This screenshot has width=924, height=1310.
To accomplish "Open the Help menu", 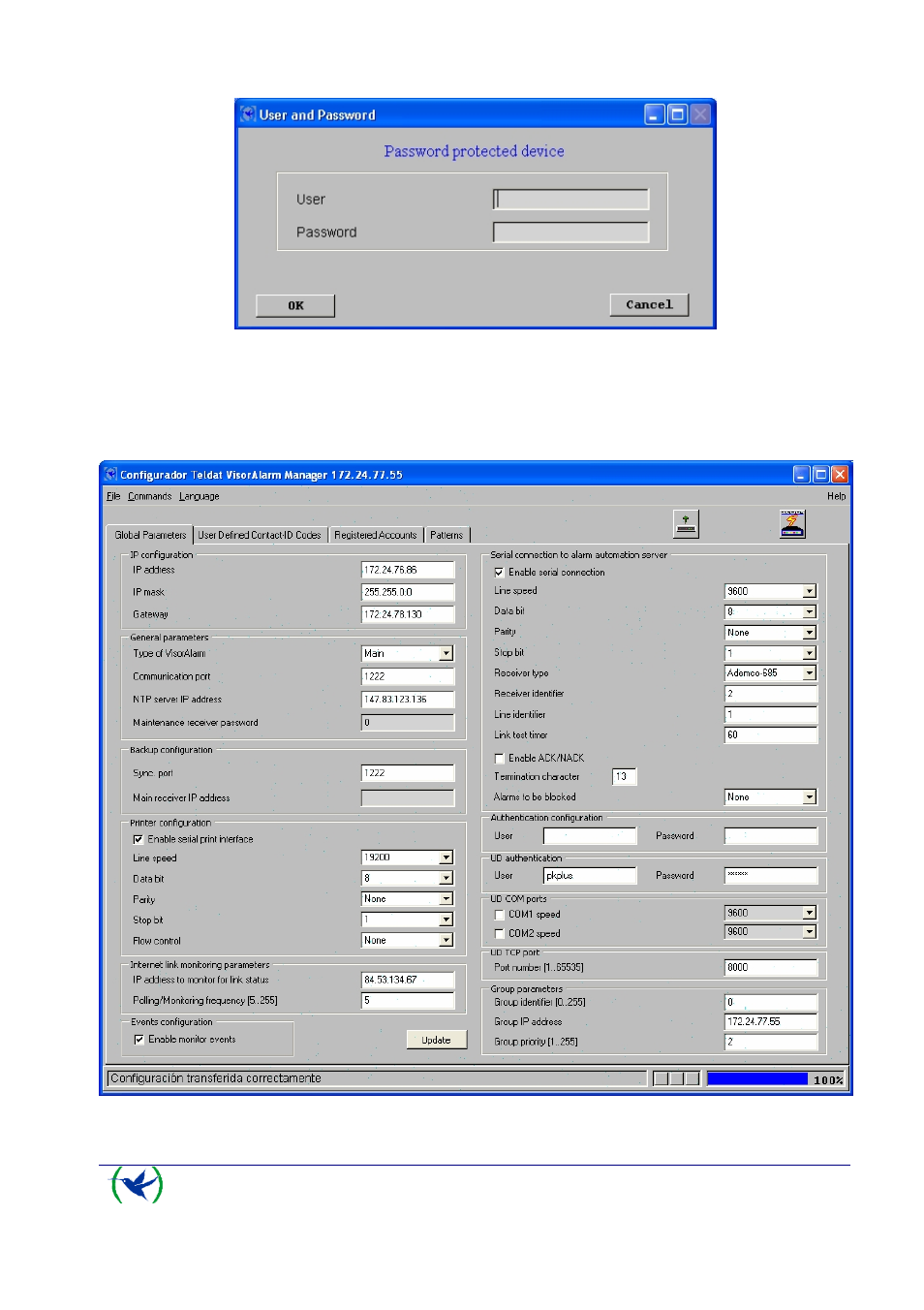I will point(836,496).
